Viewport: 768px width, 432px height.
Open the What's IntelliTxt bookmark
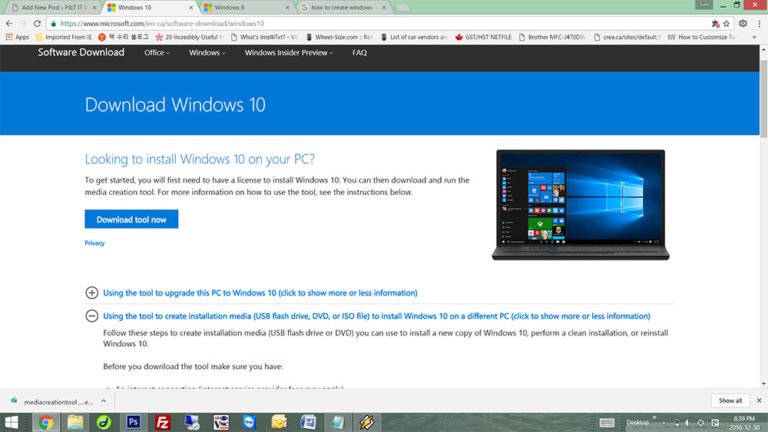coord(264,37)
